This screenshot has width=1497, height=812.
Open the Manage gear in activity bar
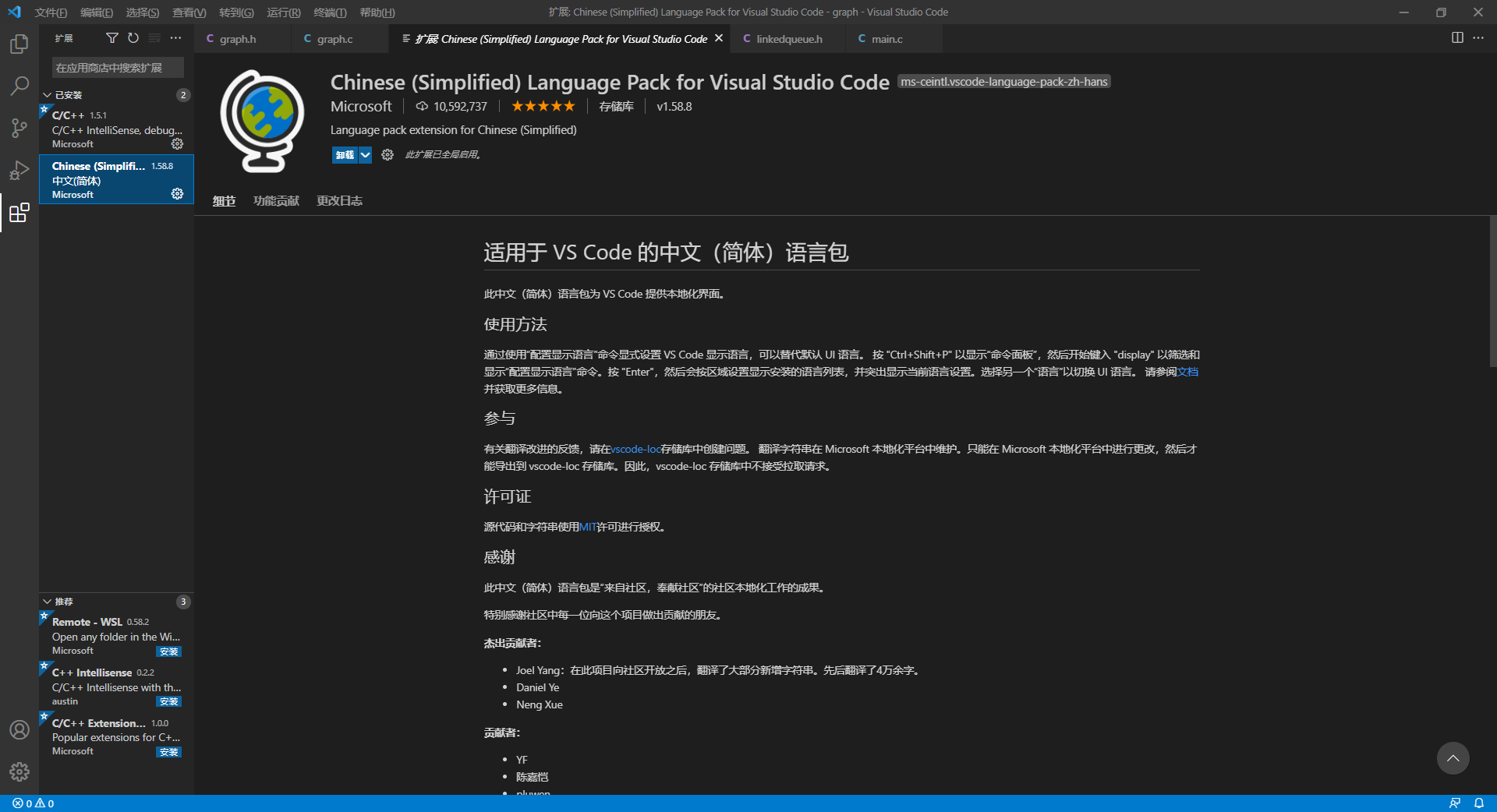pos(19,771)
